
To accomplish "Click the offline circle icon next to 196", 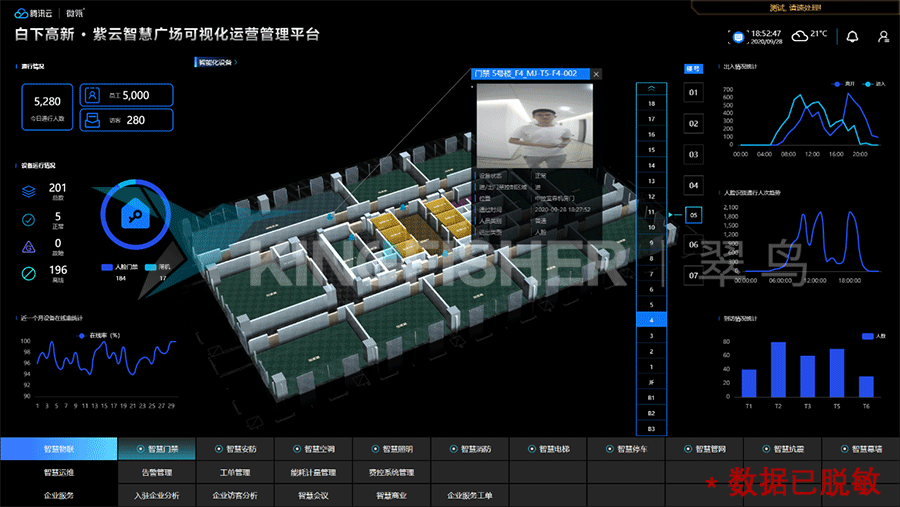I will pos(28,273).
